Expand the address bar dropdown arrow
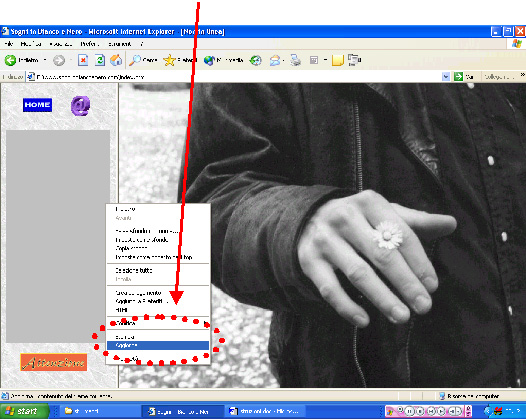Screen dimensions: 526x419 pyautogui.click(x=445, y=77)
